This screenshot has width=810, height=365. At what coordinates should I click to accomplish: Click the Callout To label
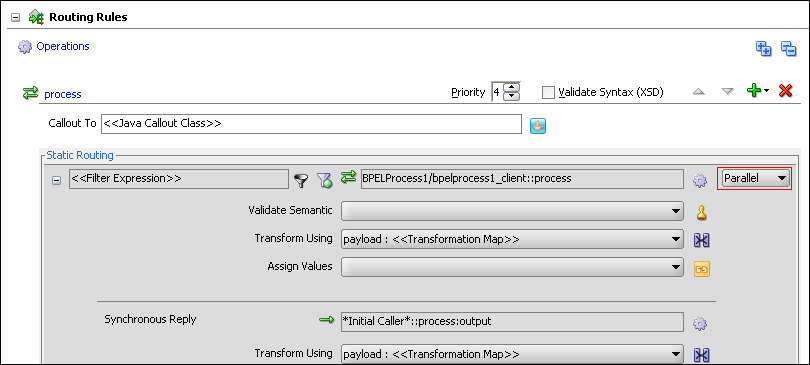pyautogui.click(x=72, y=123)
